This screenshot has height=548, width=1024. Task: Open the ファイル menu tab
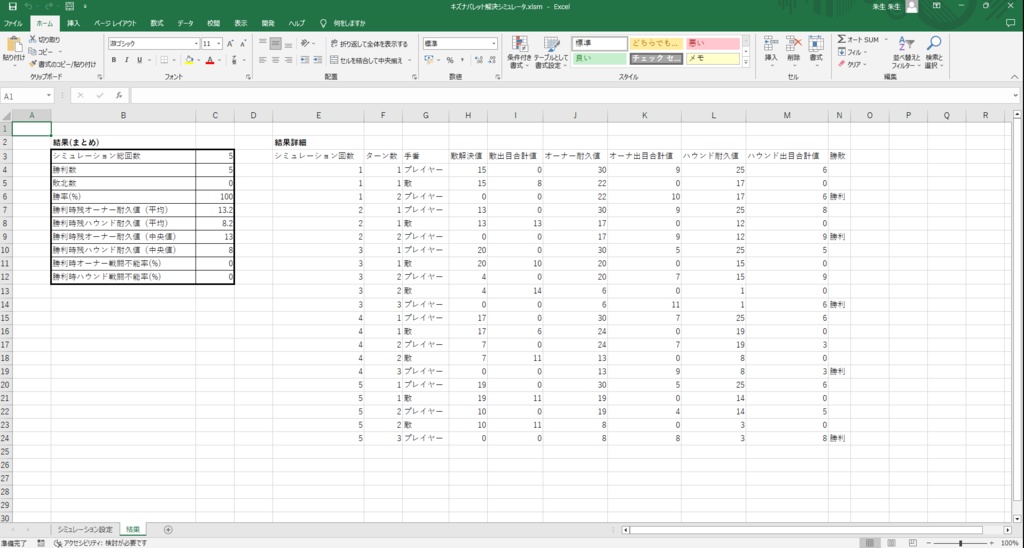[x=13, y=23]
